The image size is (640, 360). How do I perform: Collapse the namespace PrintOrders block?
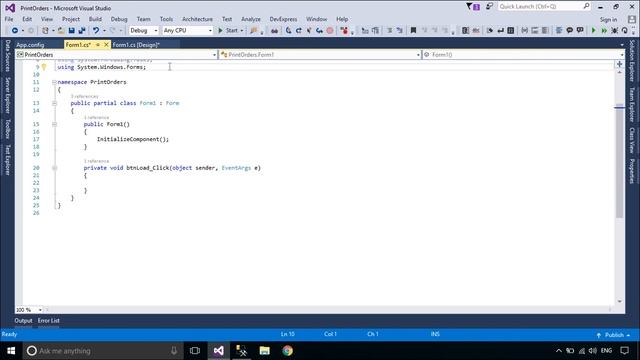point(54,82)
